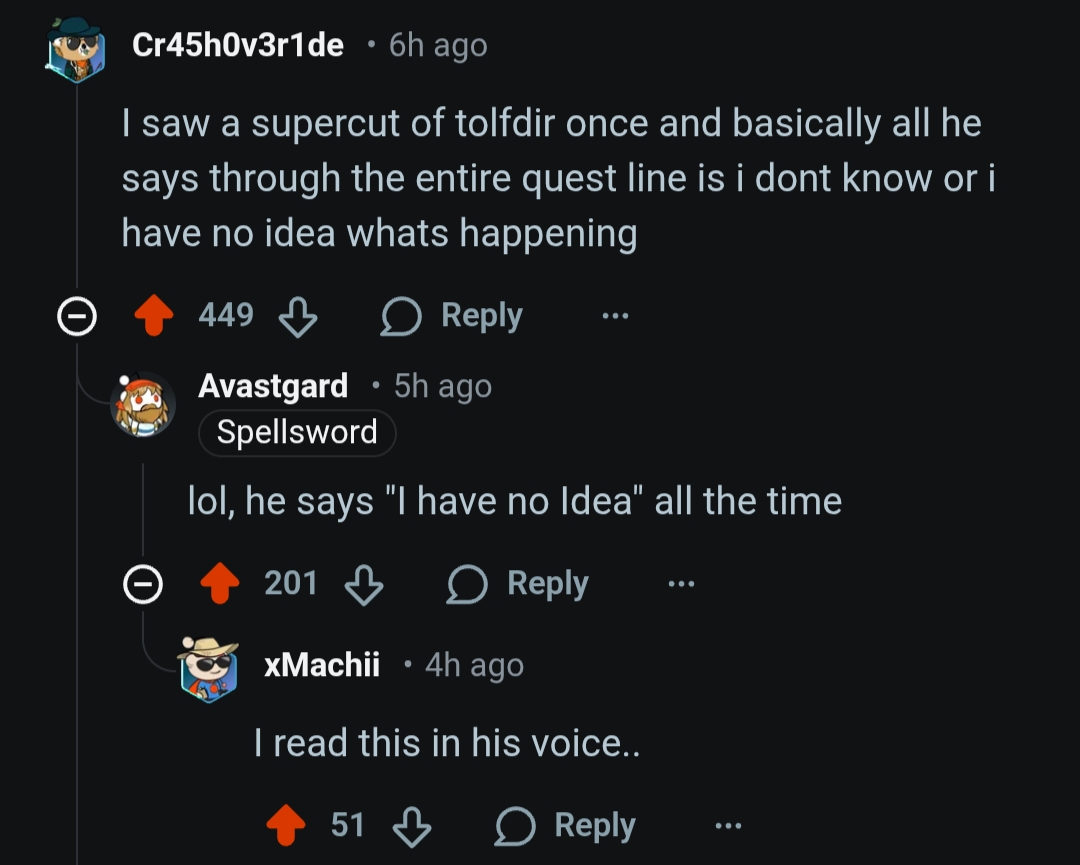Open Avastgard's avatar
The image size is (1080, 865).
click(142, 405)
